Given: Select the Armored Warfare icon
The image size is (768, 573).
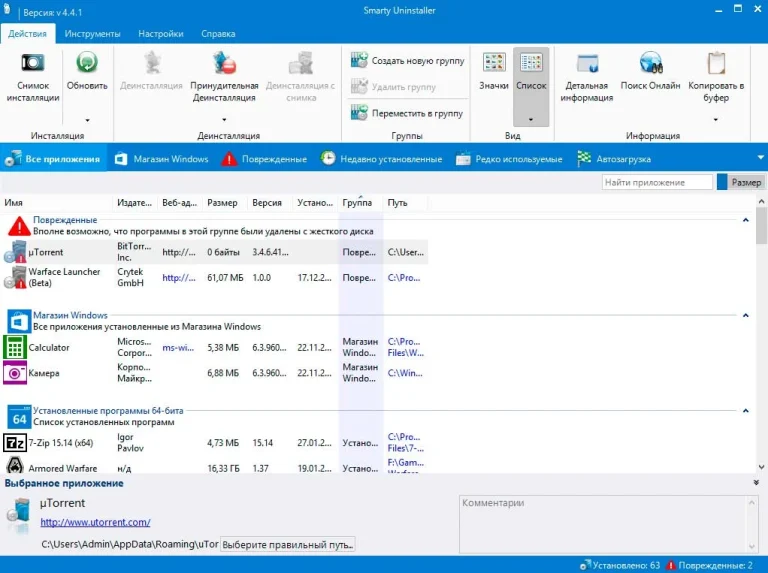Looking at the screenshot, I should pyautogui.click(x=15, y=465).
